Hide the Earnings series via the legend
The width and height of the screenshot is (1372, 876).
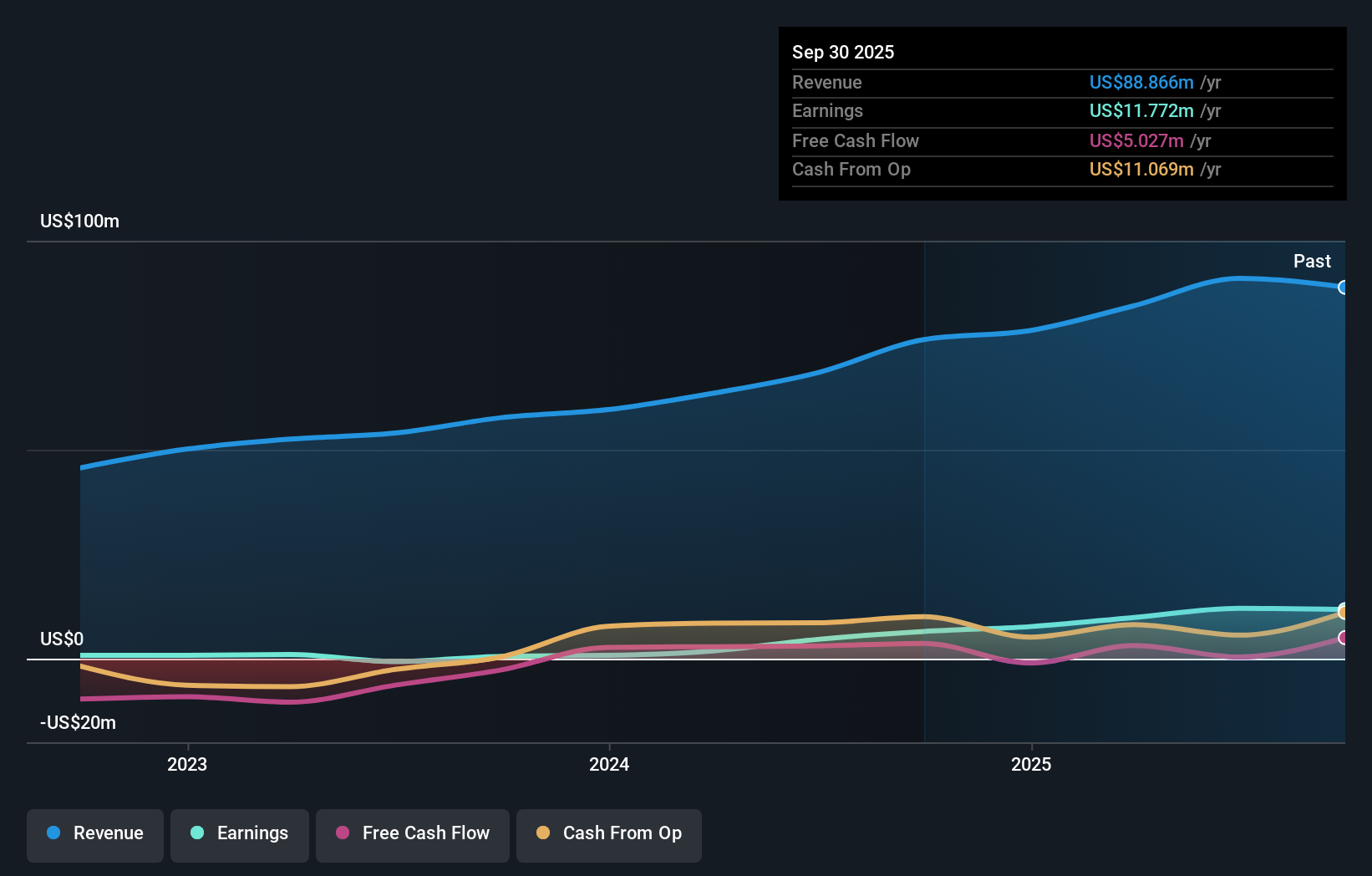[240, 833]
